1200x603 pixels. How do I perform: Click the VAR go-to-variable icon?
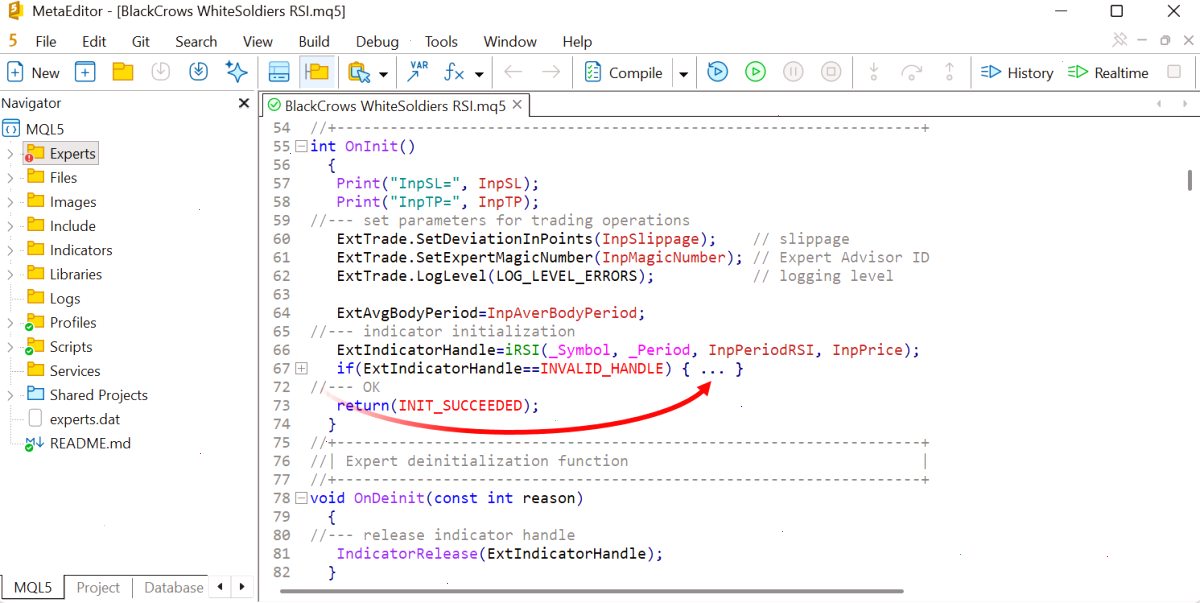pos(417,72)
